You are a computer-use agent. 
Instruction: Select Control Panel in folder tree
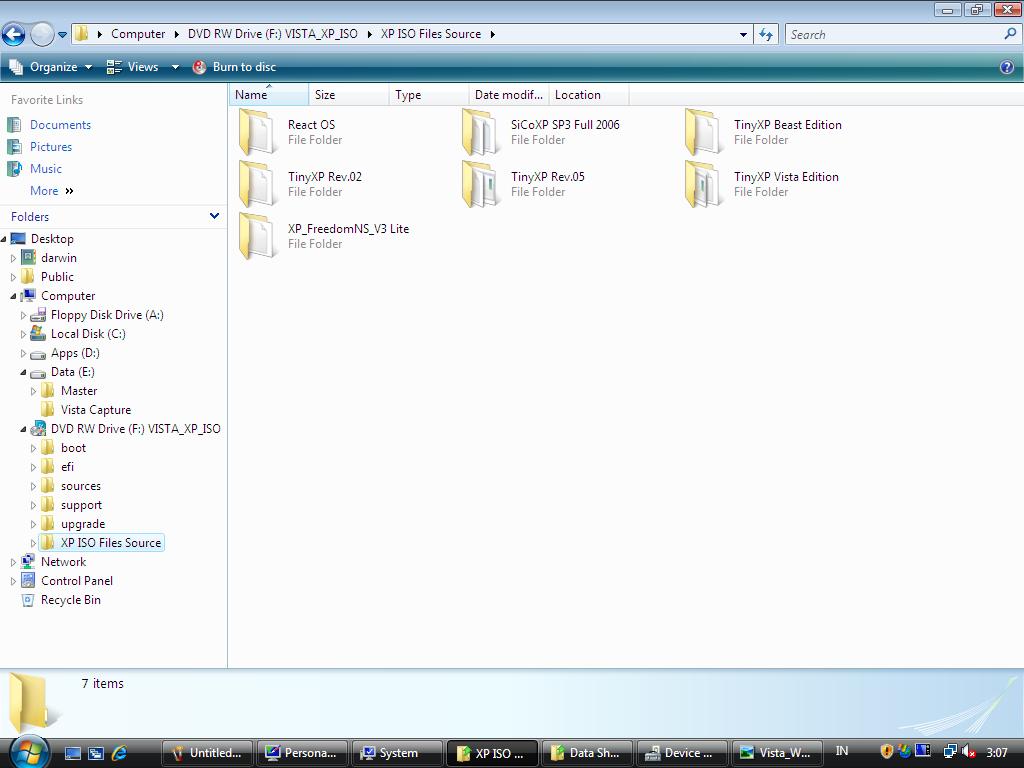(x=76, y=581)
